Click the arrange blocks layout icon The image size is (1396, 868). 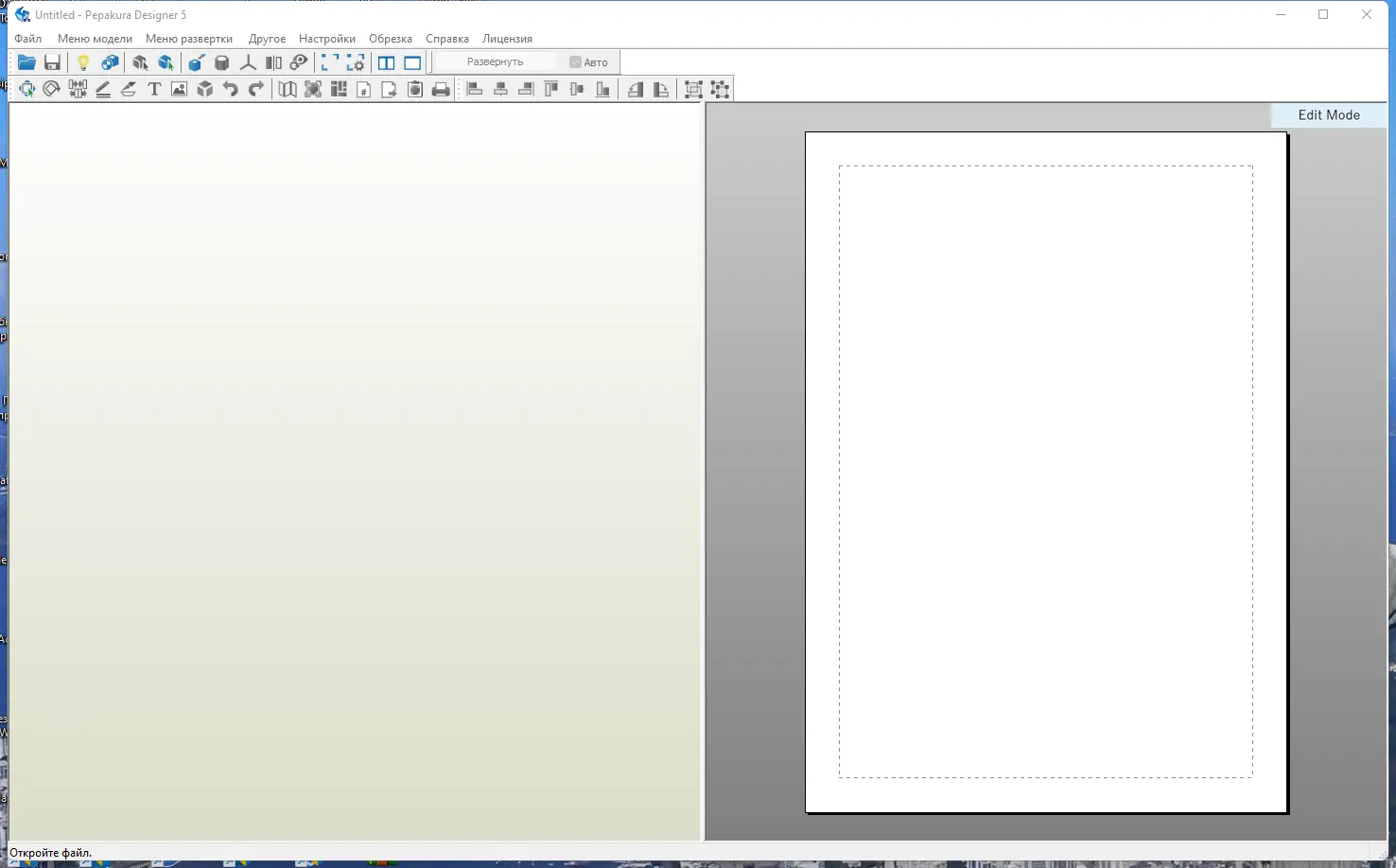click(x=339, y=89)
